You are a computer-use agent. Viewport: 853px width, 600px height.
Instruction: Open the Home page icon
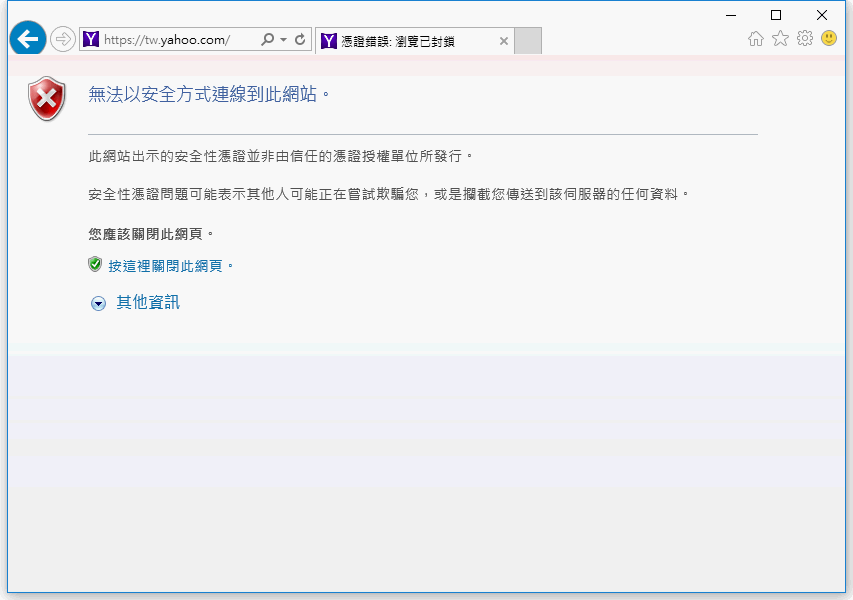(756, 39)
